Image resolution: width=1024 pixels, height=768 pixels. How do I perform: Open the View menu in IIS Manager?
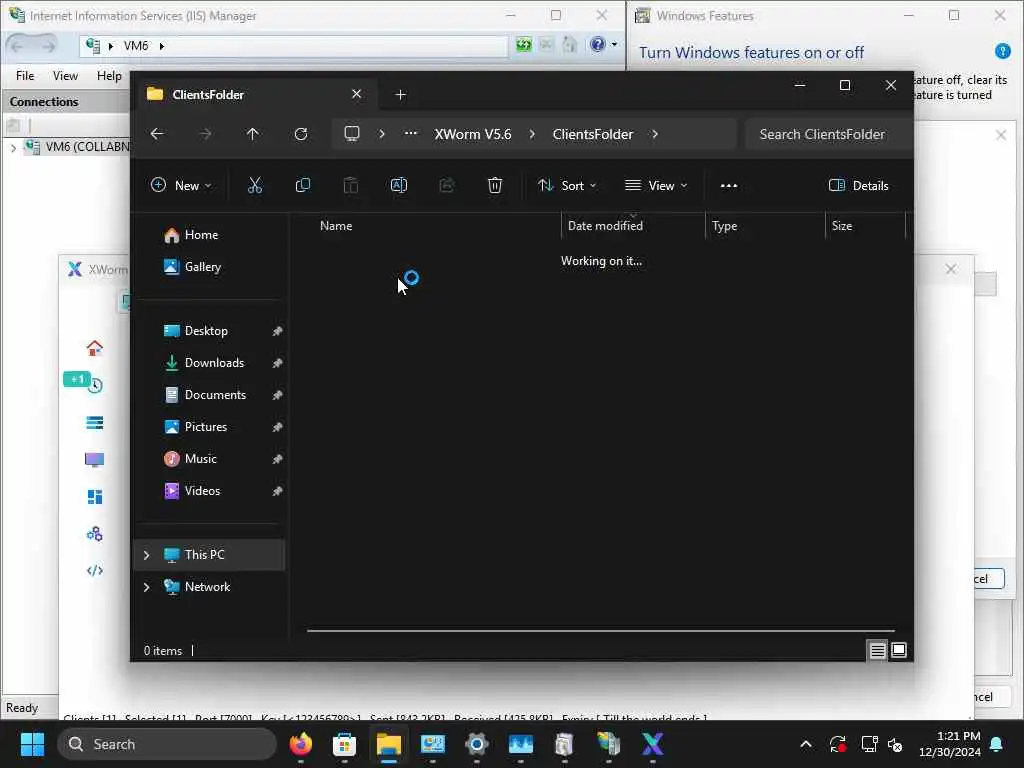click(x=65, y=76)
